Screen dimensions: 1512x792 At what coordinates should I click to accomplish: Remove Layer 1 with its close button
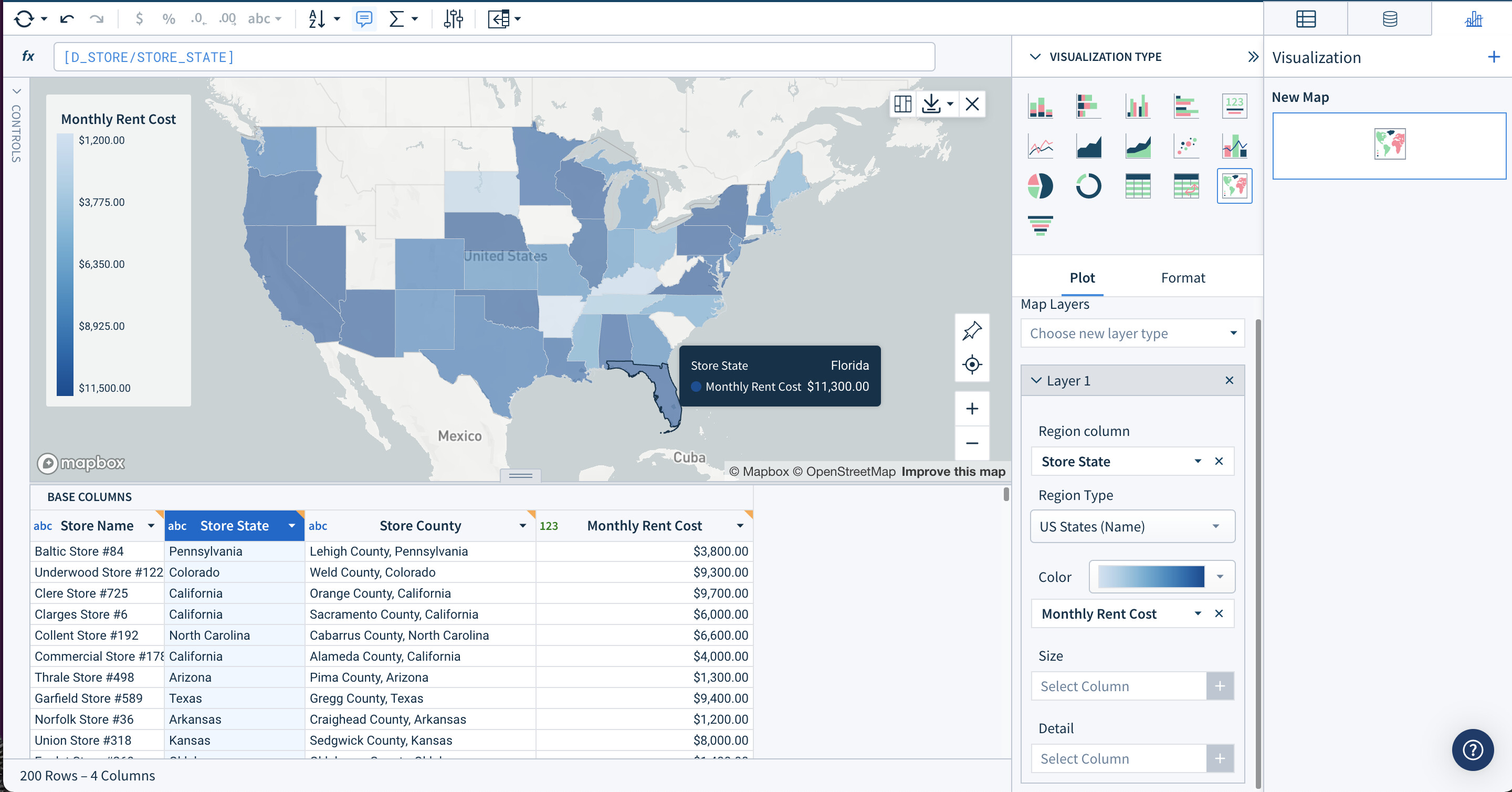click(1230, 380)
